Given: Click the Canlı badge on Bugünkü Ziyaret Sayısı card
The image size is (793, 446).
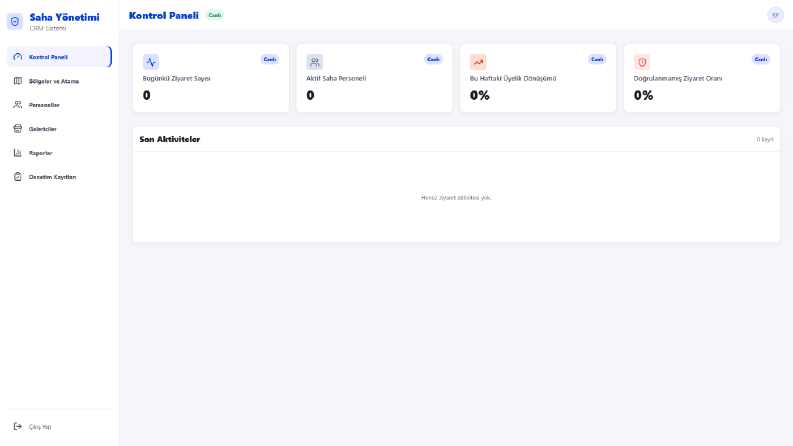Looking at the screenshot, I should coord(270,59).
